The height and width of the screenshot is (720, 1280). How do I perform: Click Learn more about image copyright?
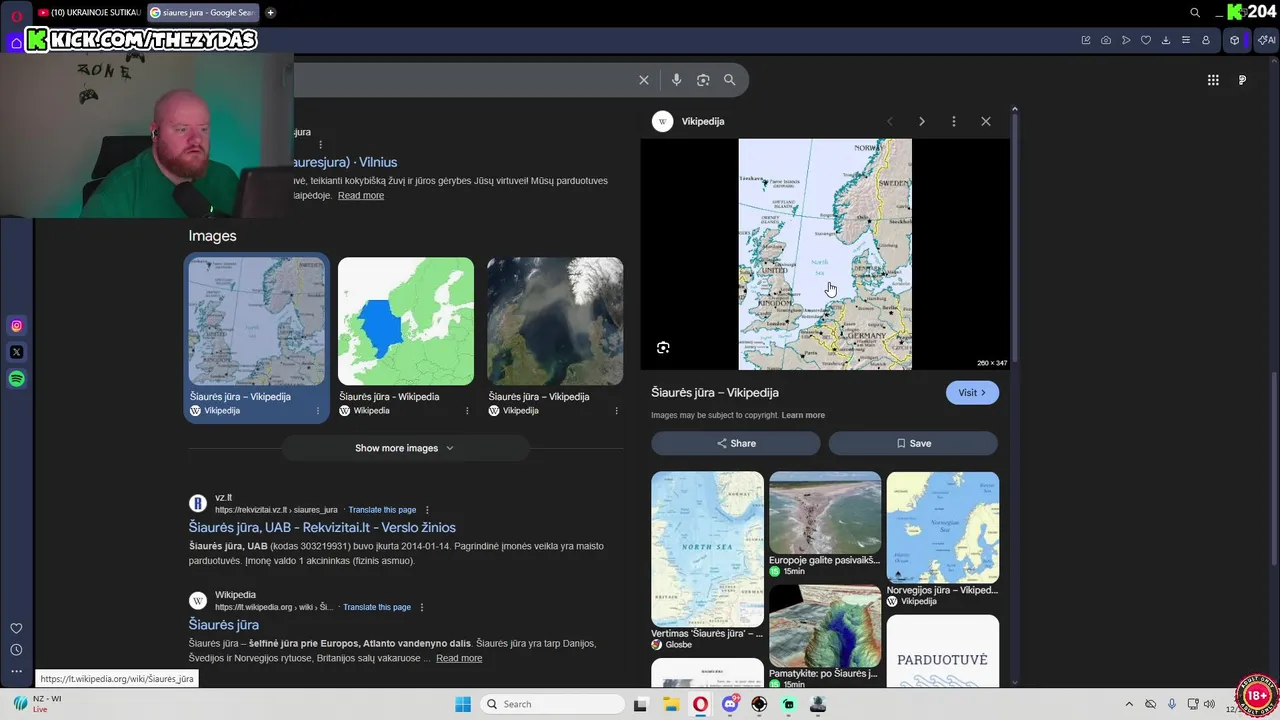803,415
